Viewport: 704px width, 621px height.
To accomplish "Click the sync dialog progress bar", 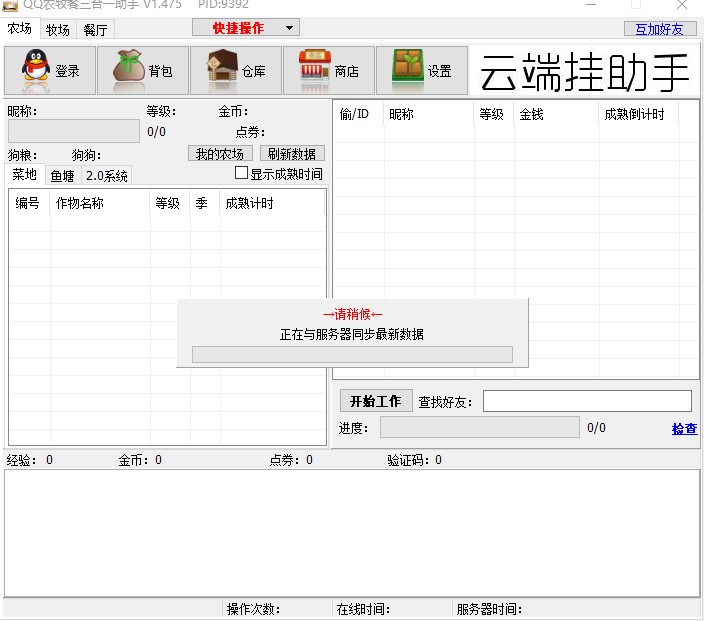I will [352, 354].
